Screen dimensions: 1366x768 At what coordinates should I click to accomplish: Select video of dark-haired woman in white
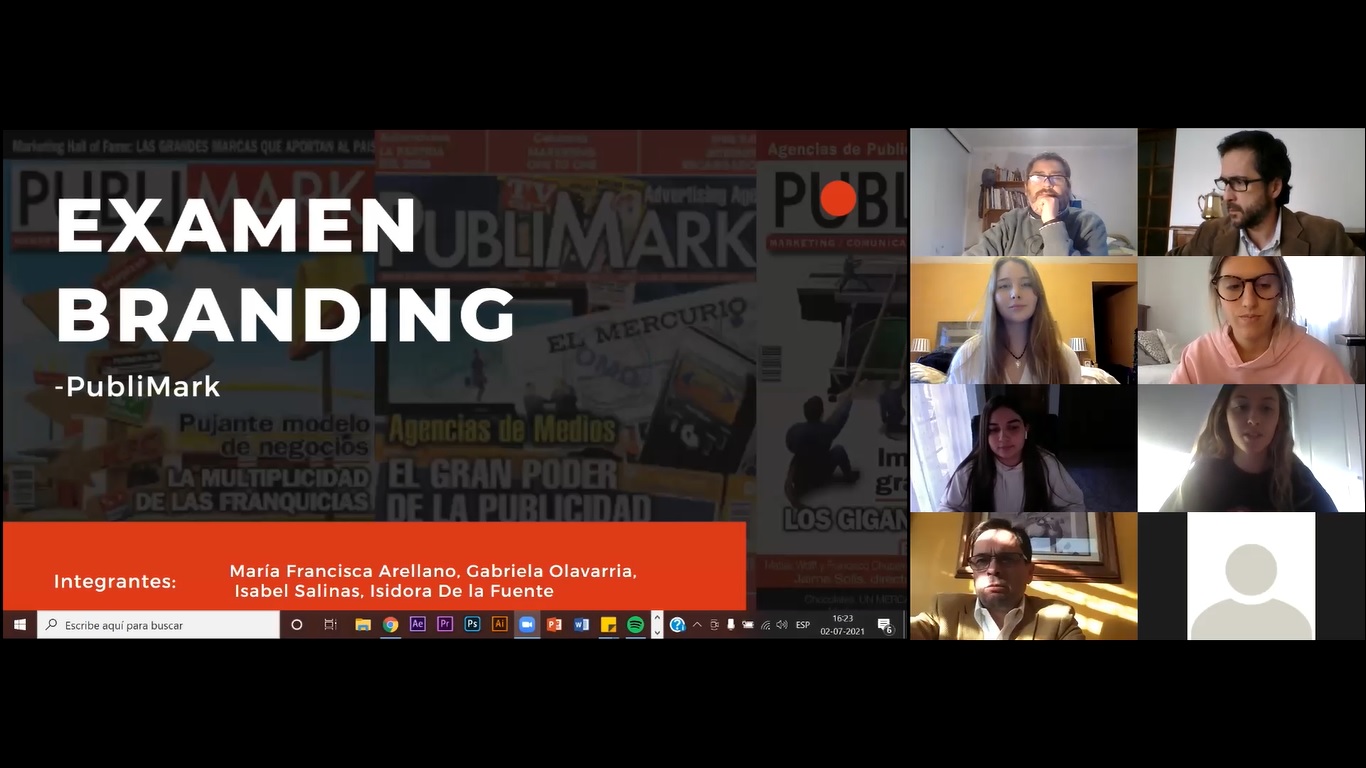tap(1023, 448)
